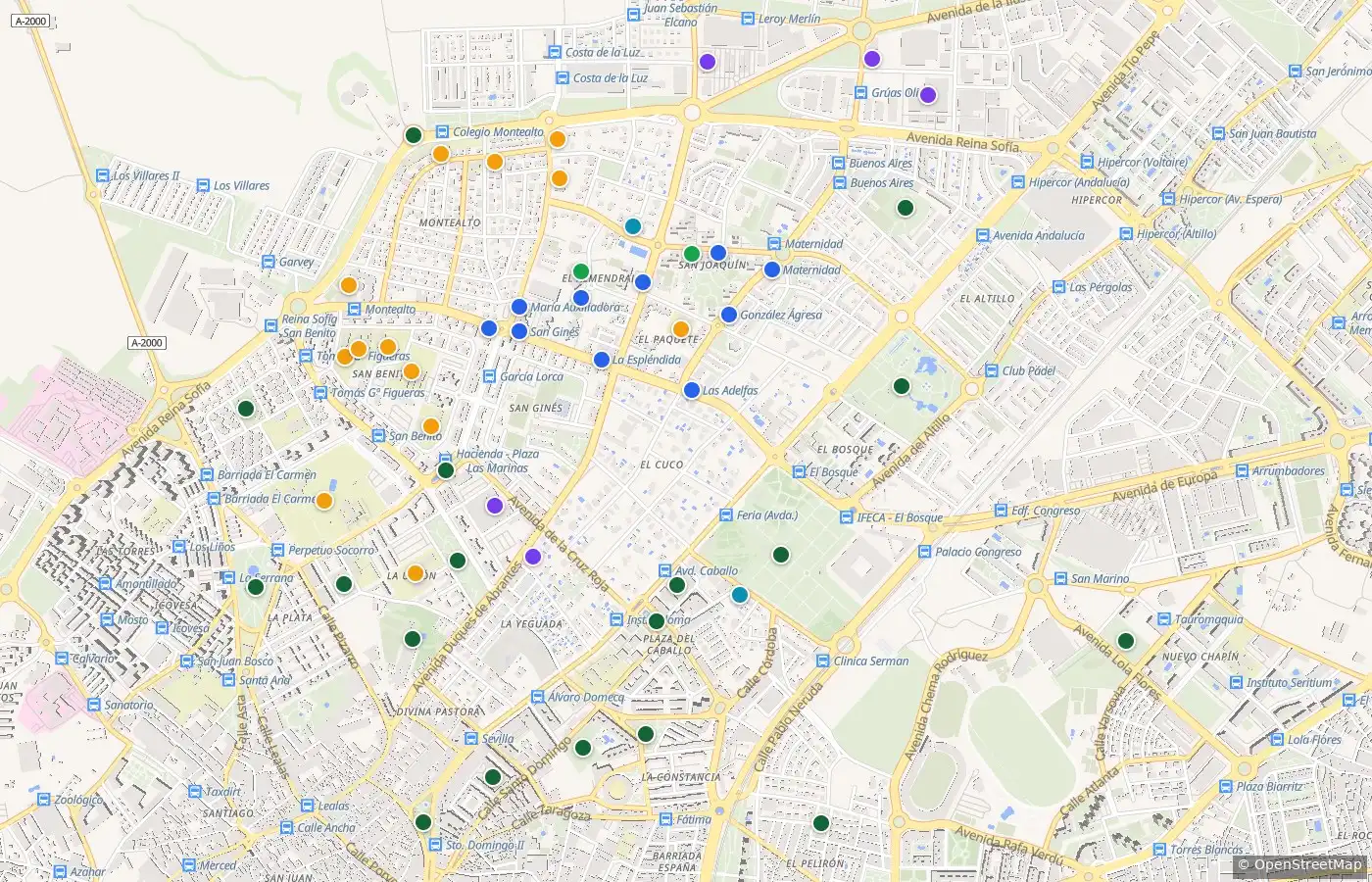Image resolution: width=1372 pixels, height=882 pixels.
Task: Click the blue marker beside Las Adelfas
Action: (691, 390)
